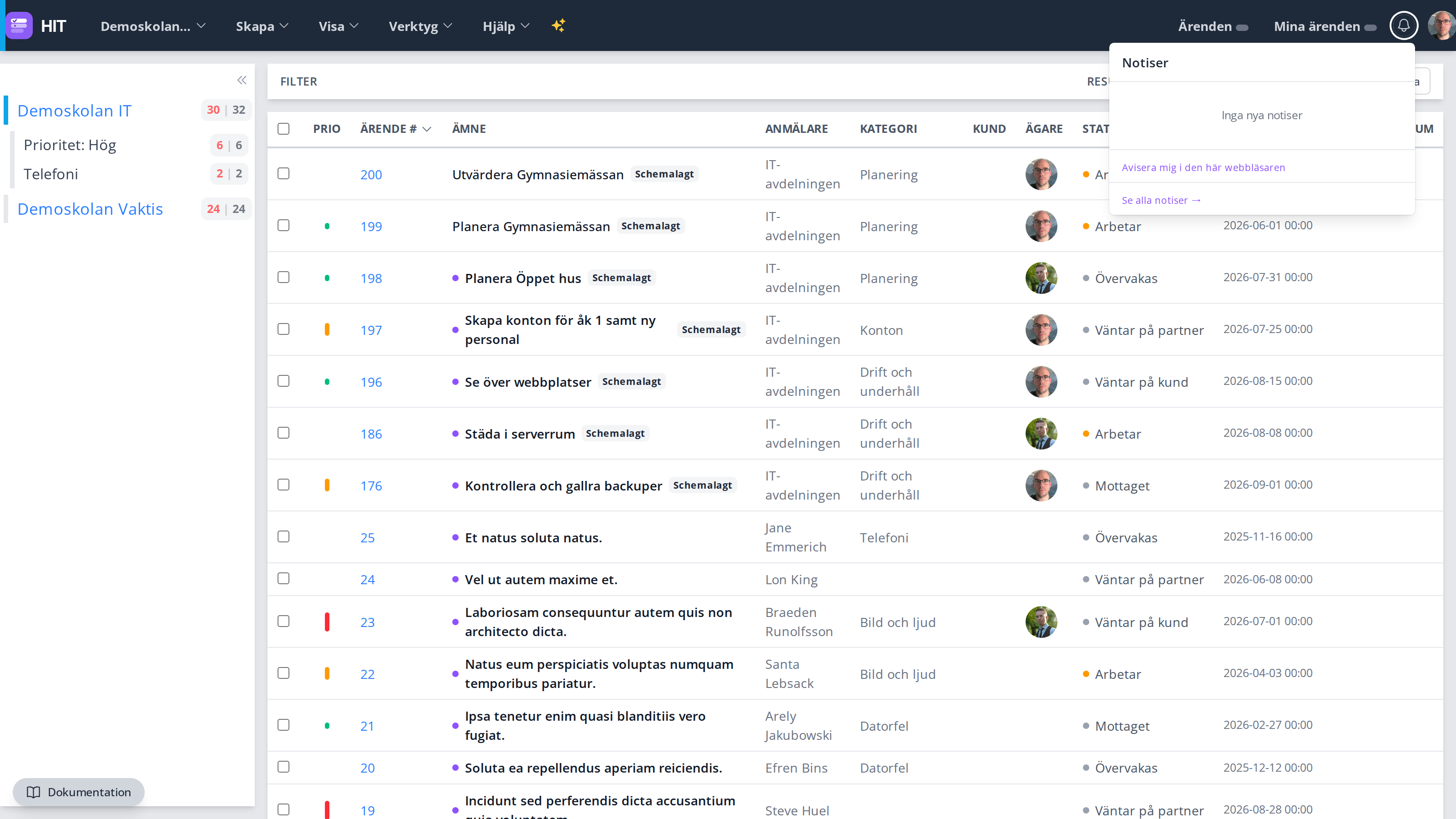The image size is (1456, 819).
Task: Select the Prioritet: Hög filter
Action: (70, 145)
